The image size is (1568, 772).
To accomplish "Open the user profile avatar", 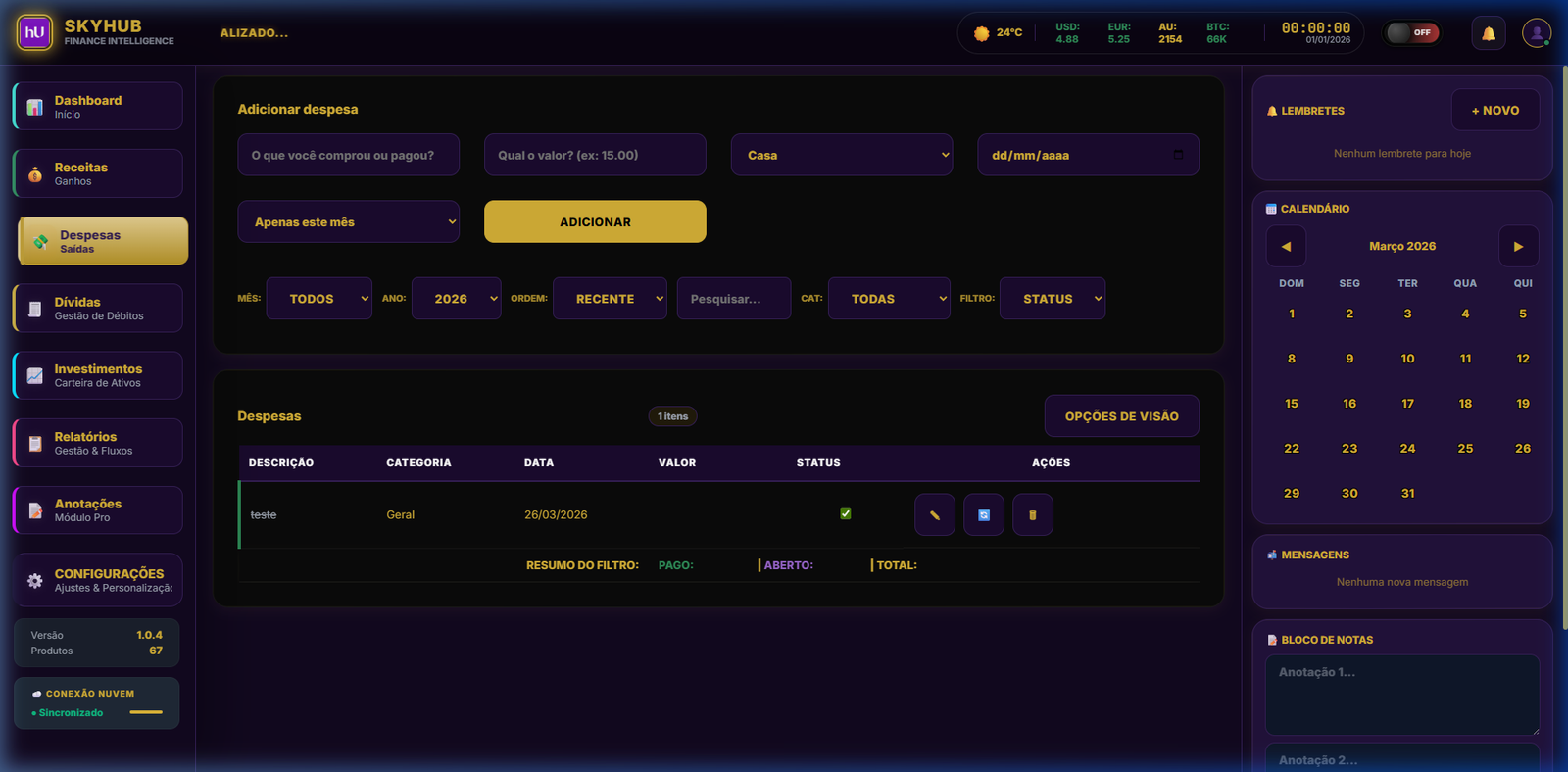I will (1536, 33).
